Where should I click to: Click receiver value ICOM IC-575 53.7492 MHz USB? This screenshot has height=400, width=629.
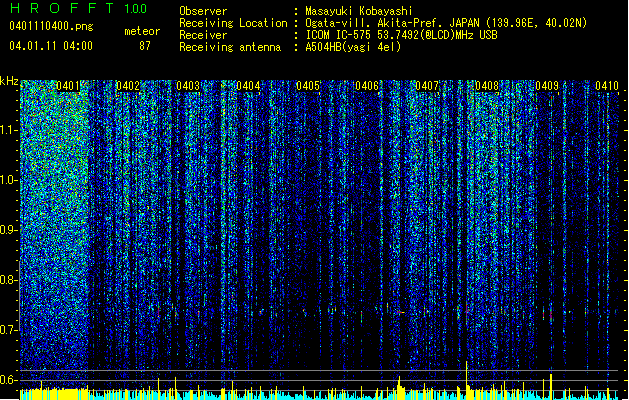point(401,35)
